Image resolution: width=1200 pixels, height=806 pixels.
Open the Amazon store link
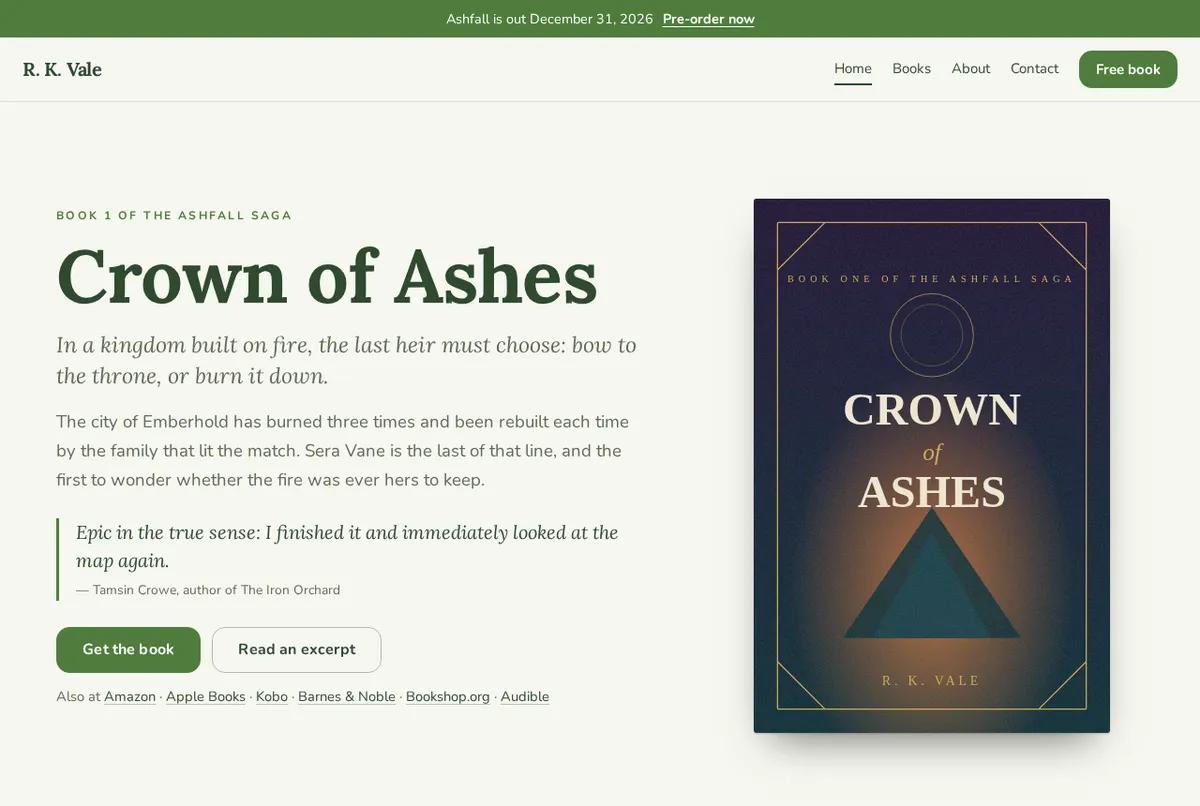point(130,697)
